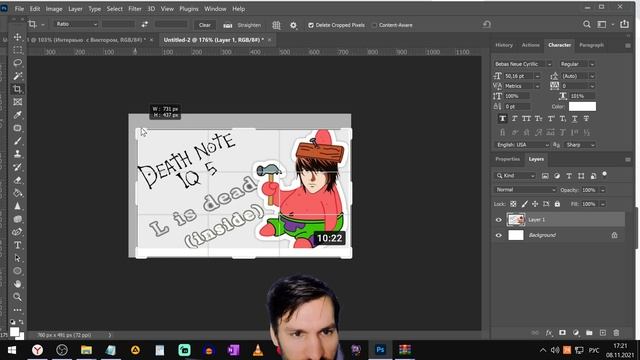Image resolution: width=640 pixels, height=360 pixels.
Task: Select the Clone Stamp tool
Action: pos(17,154)
